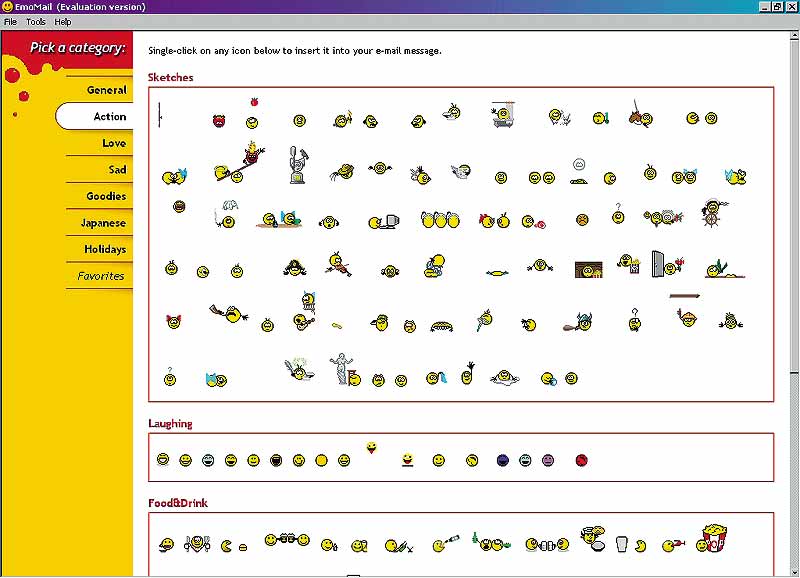The image size is (800, 578).
Task: Select the General category
Action: (x=106, y=90)
